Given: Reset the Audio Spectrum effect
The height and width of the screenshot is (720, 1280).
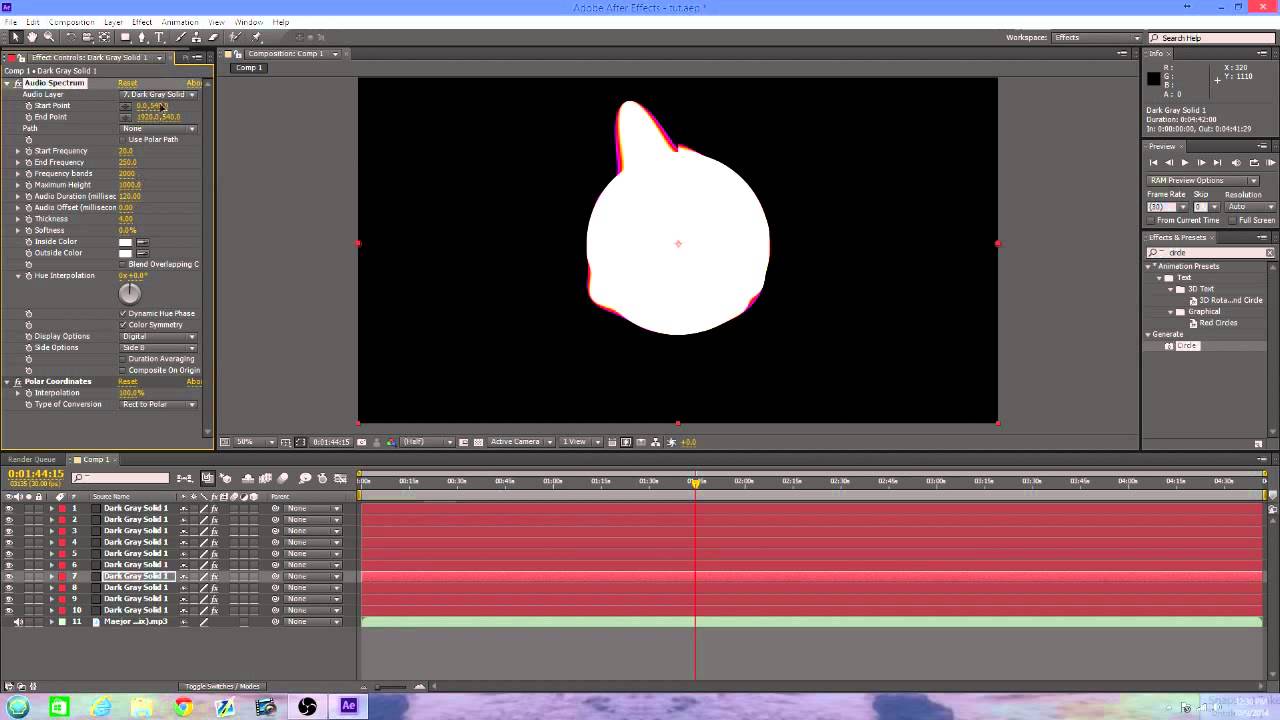Looking at the screenshot, I should pyautogui.click(x=128, y=83).
